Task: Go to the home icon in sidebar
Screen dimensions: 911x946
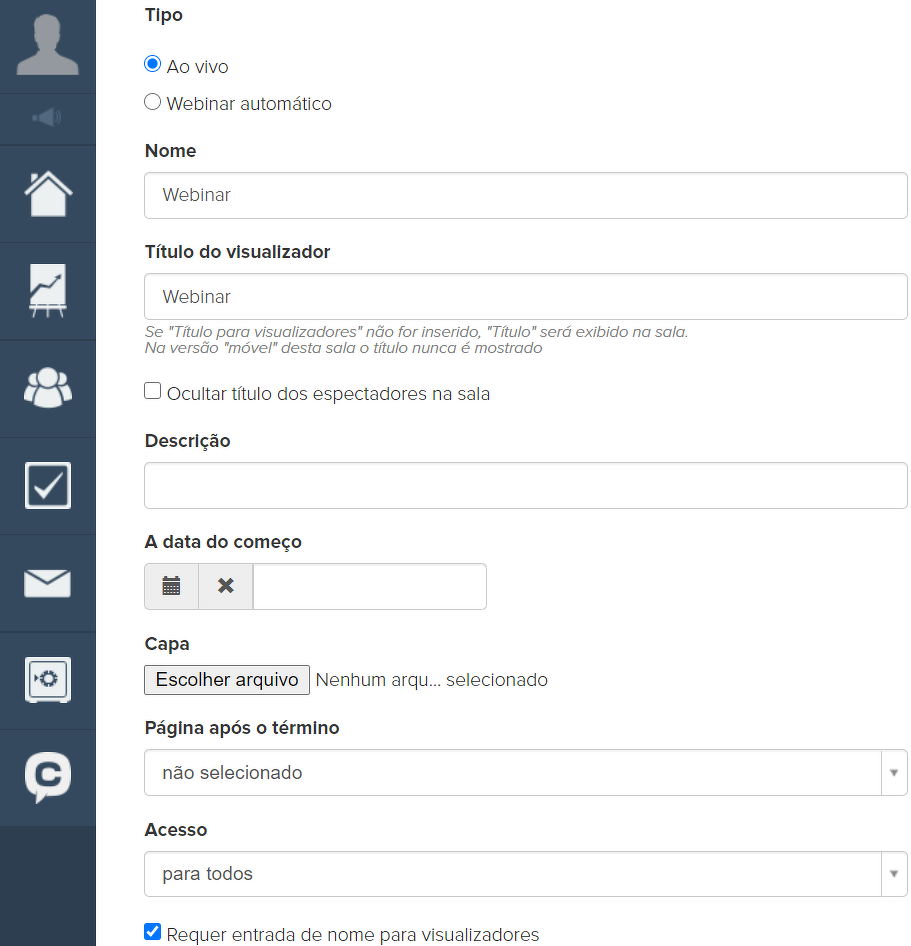Action: click(47, 193)
